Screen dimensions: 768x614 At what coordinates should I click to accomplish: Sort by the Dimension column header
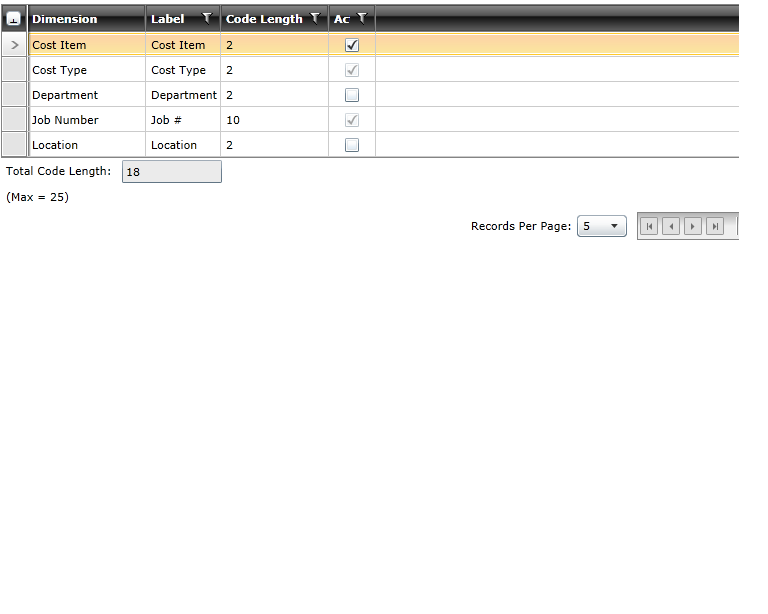[65, 19]
